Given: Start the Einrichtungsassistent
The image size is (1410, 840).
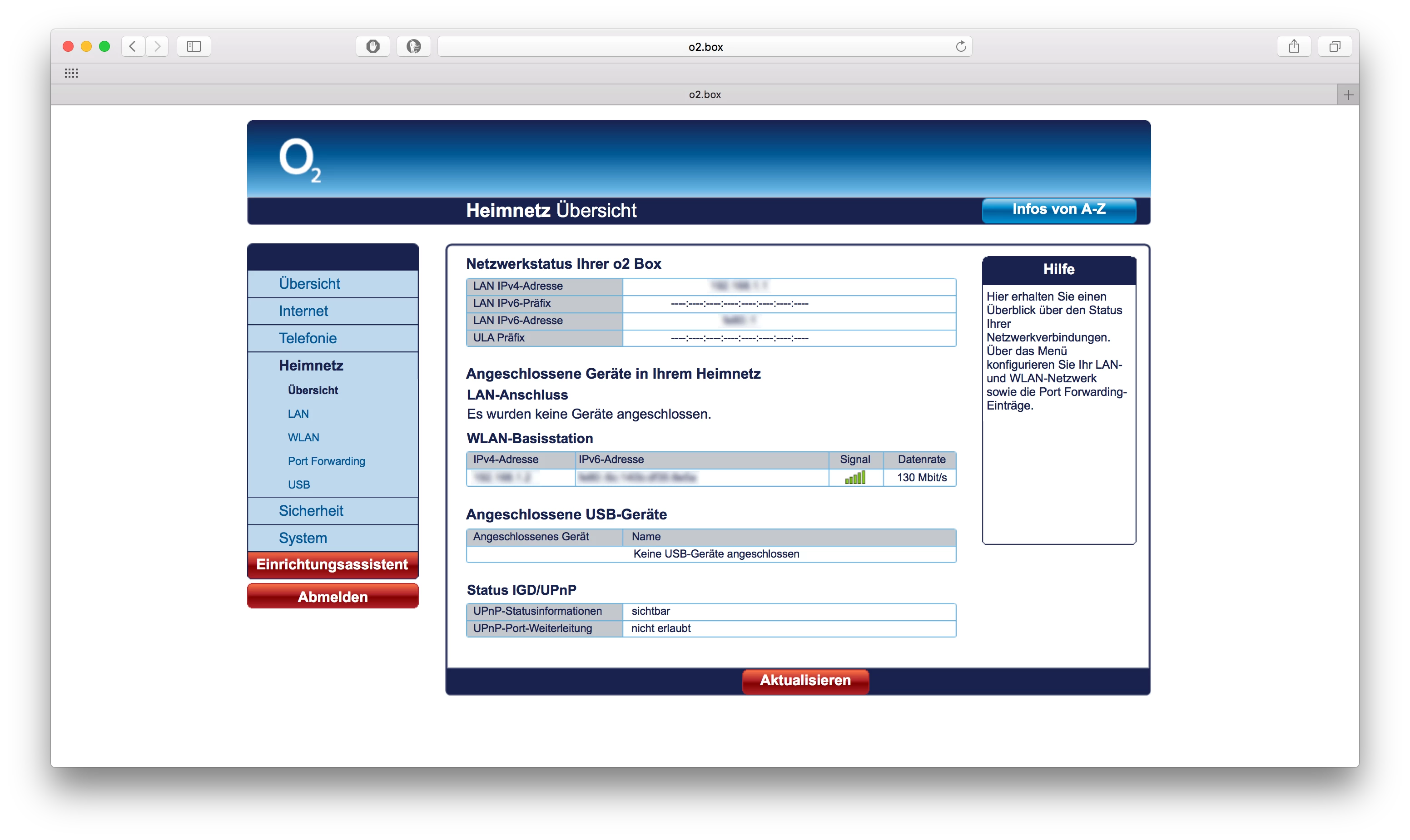Looking at the screenshot, I should pos(333,564).
